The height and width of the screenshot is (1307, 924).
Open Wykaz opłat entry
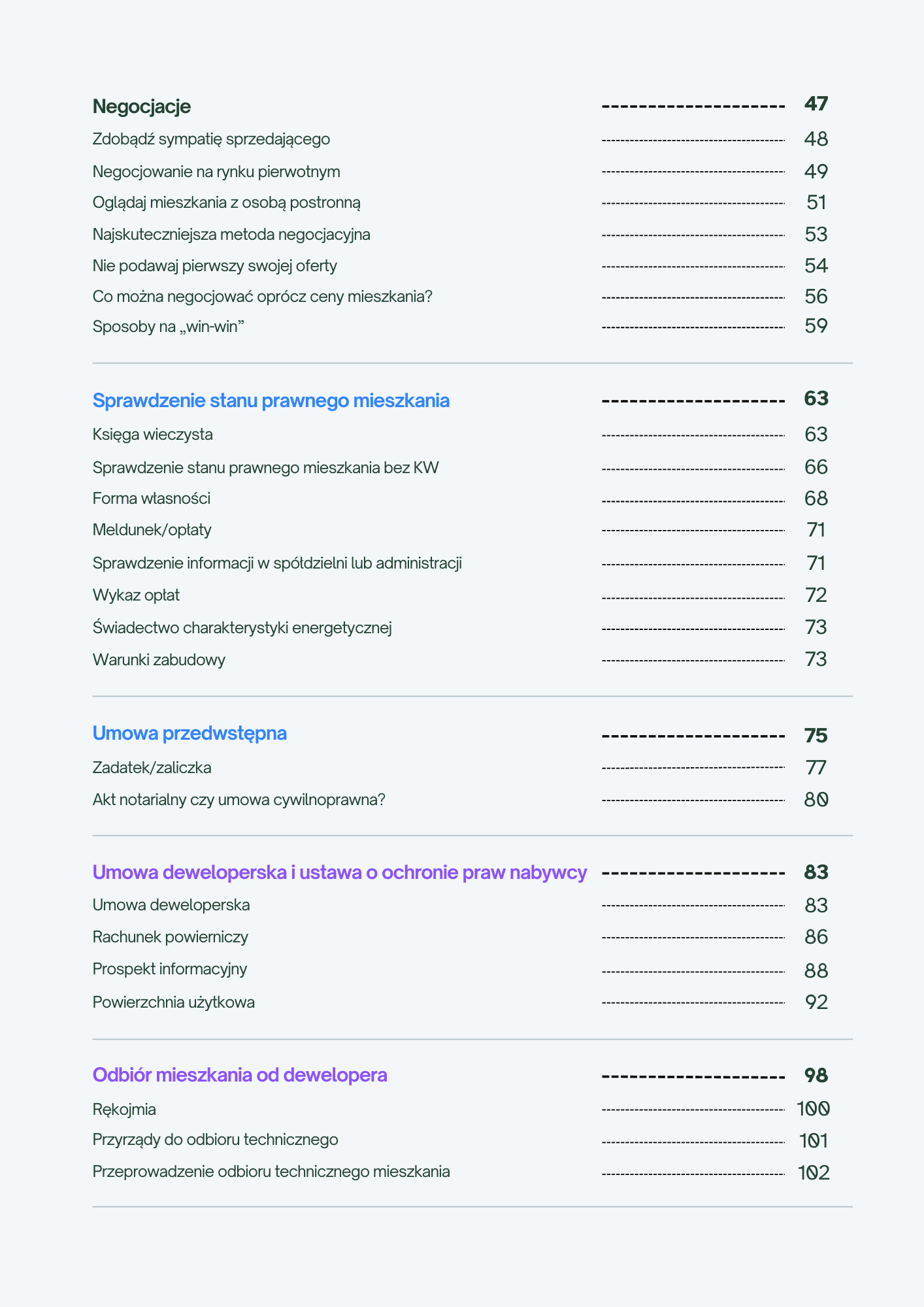coord(136,595)
